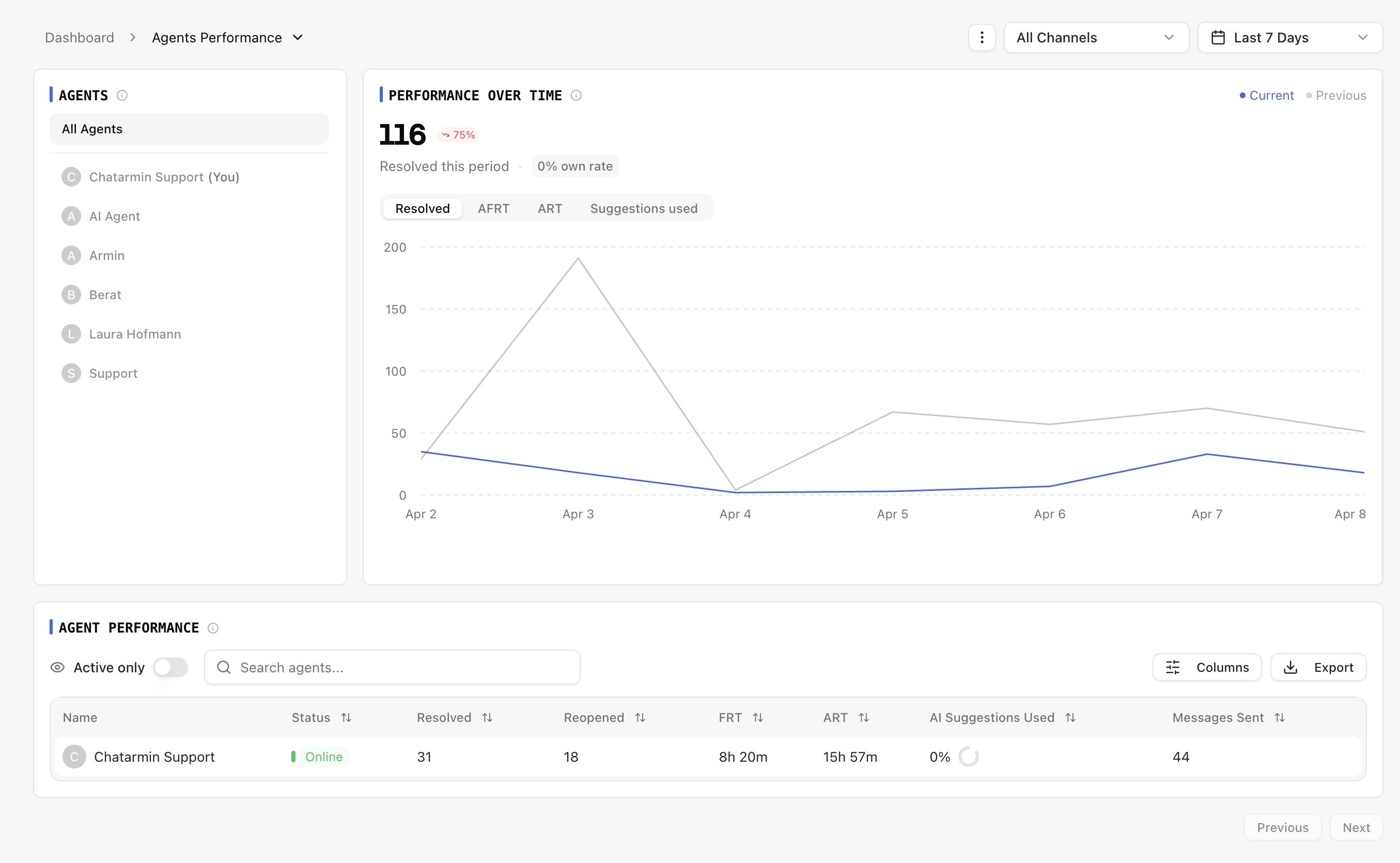Toggle the Current series legend

point(1267,95)
